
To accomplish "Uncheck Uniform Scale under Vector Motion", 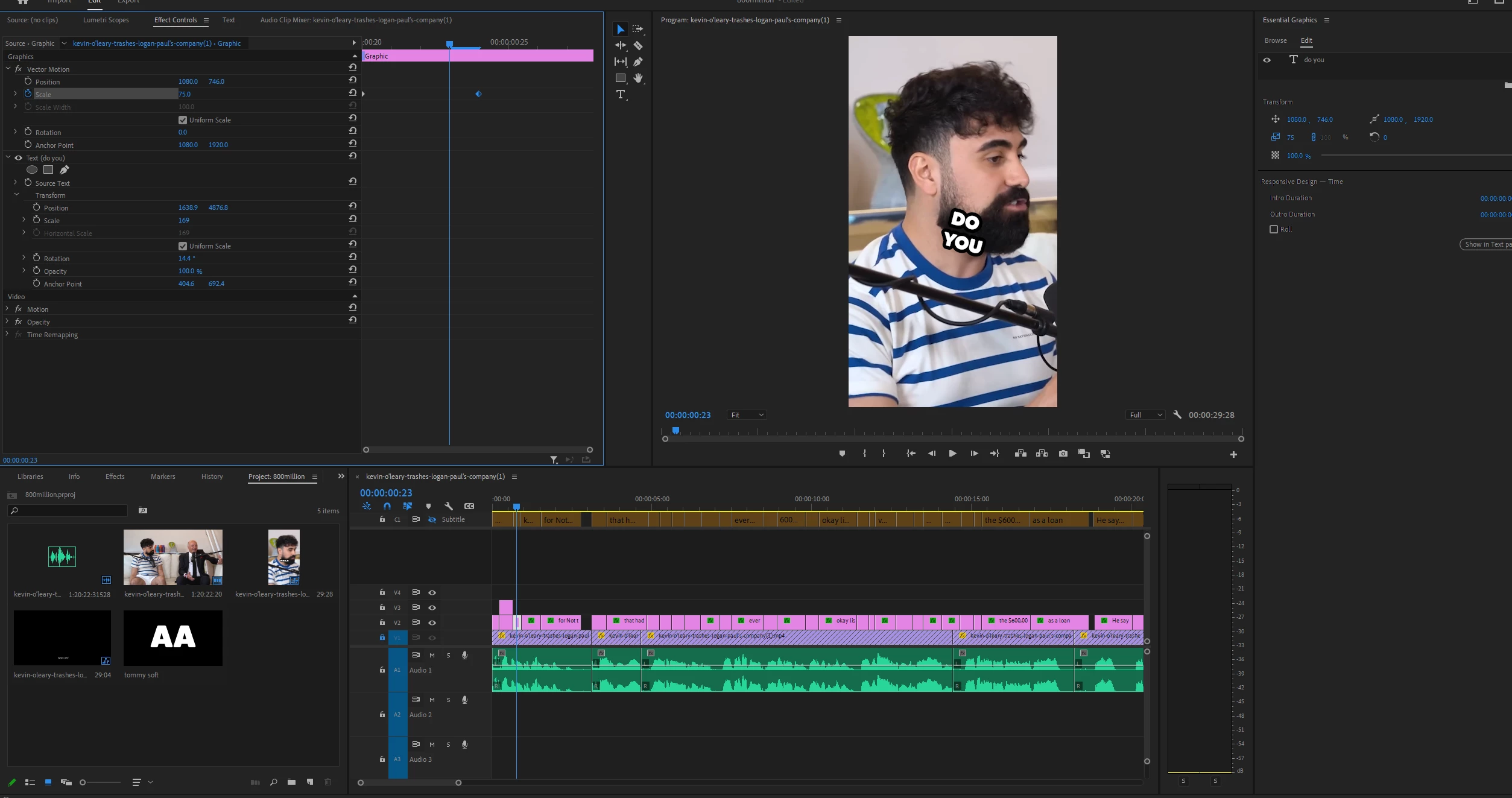I will tap(183, 120).
